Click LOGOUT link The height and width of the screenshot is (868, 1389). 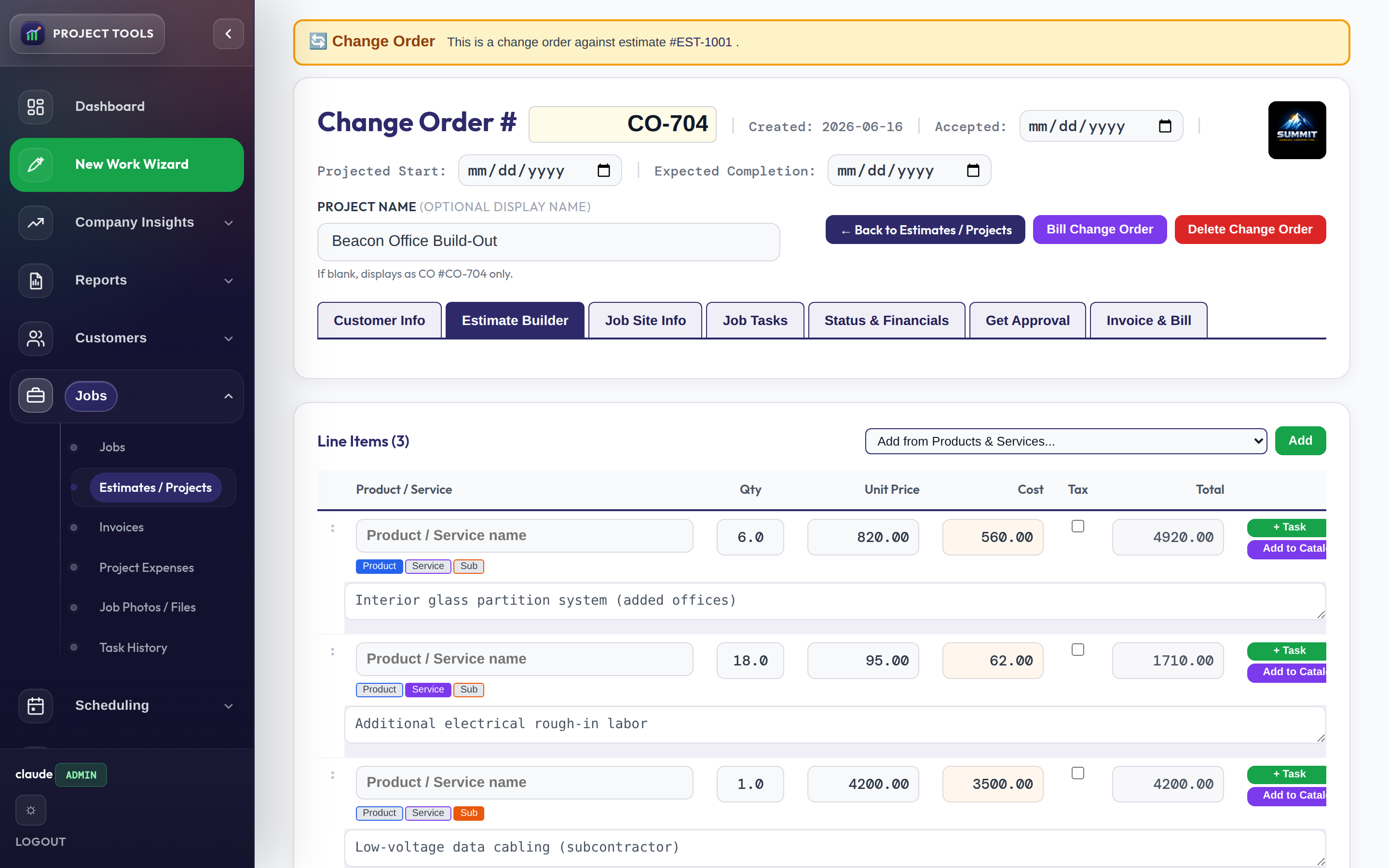(x=40, y=841)
